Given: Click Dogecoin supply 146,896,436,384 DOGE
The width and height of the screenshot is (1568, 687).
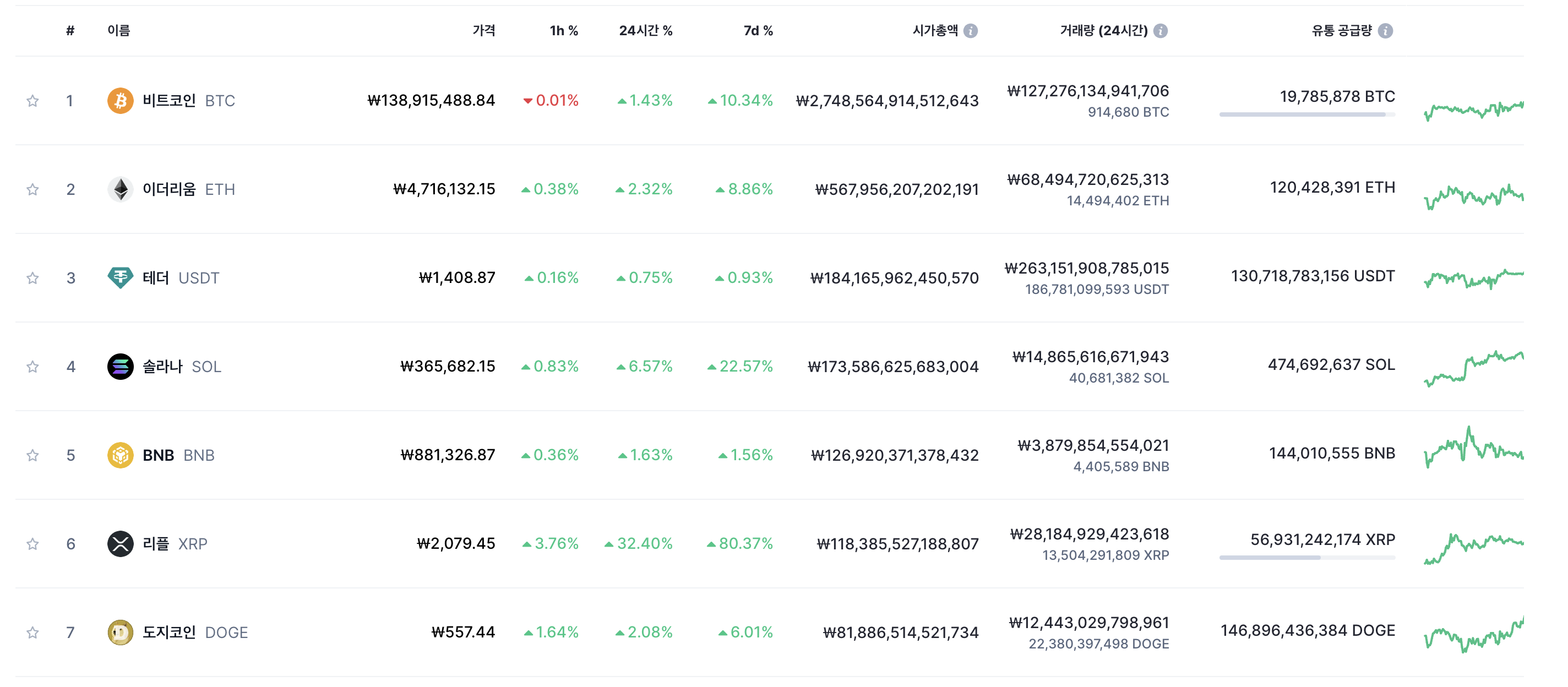Looking at the screenshot, I should click(x=1308, y=630).
